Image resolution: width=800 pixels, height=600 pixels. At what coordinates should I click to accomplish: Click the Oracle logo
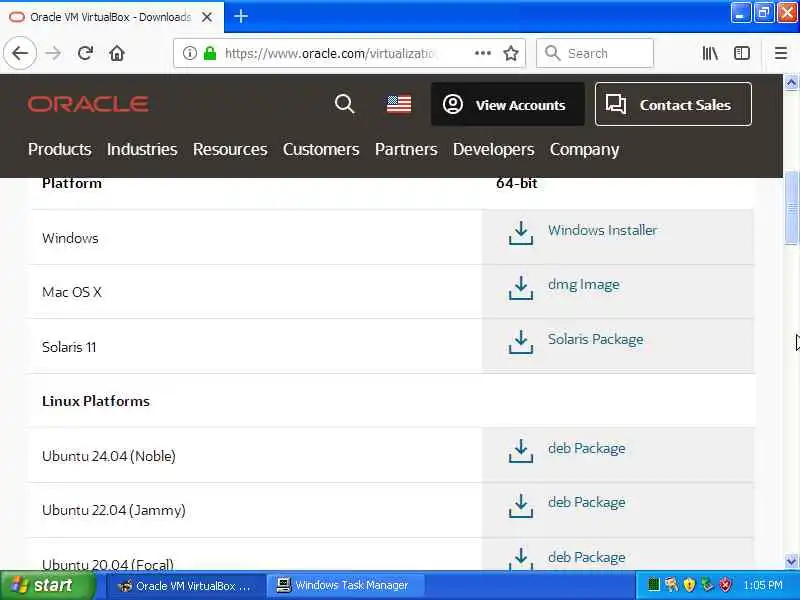[x=88, y=104]
